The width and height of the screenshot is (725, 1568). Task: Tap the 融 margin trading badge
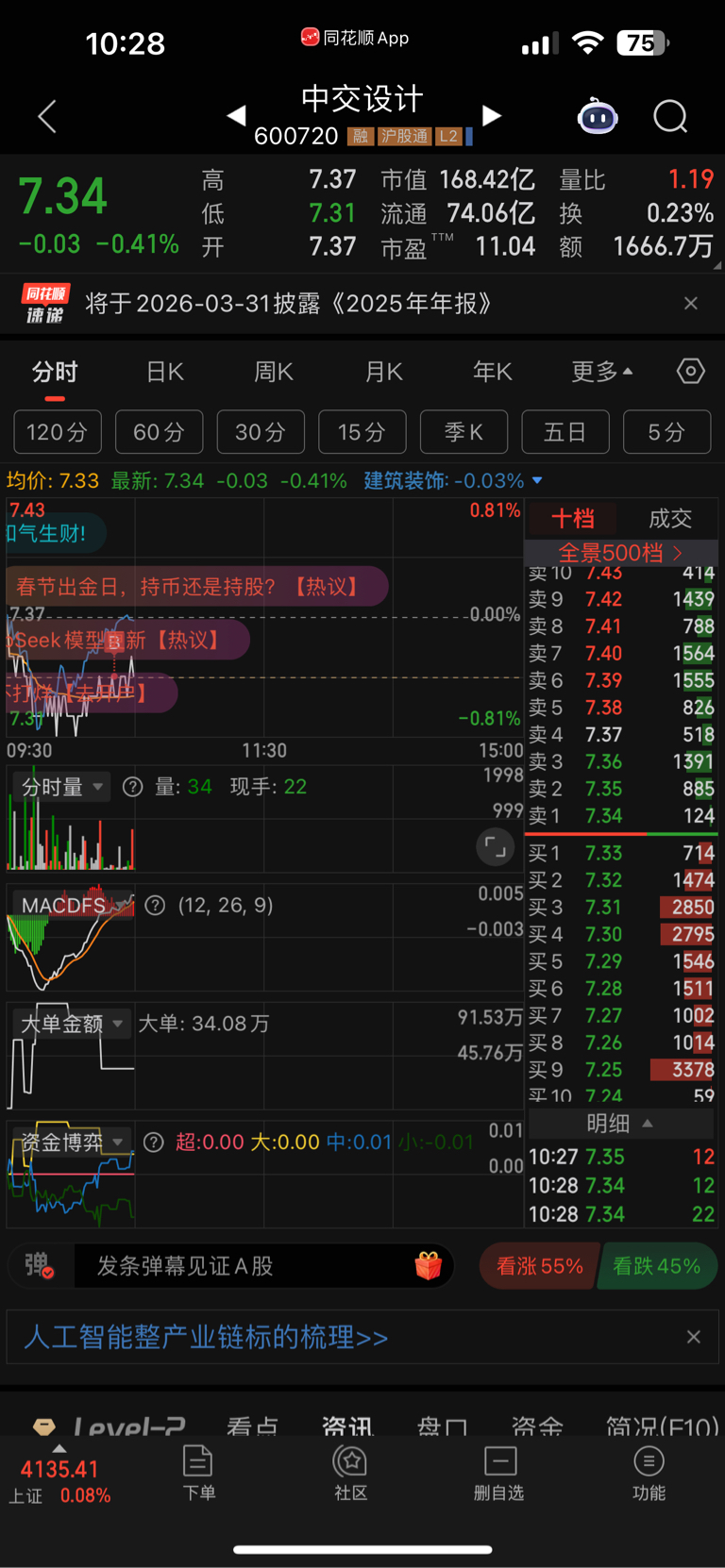pos(360,137)
